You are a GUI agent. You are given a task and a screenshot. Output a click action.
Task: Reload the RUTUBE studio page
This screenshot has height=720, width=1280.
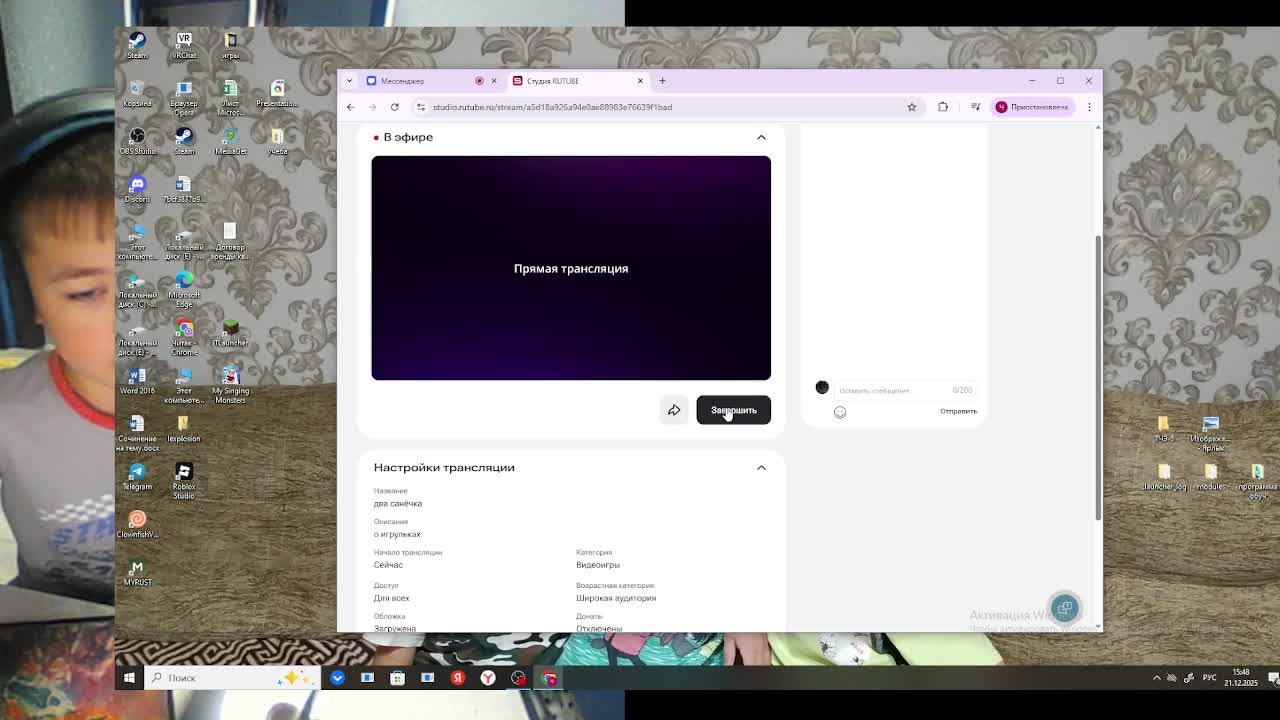tap(395, 107)
